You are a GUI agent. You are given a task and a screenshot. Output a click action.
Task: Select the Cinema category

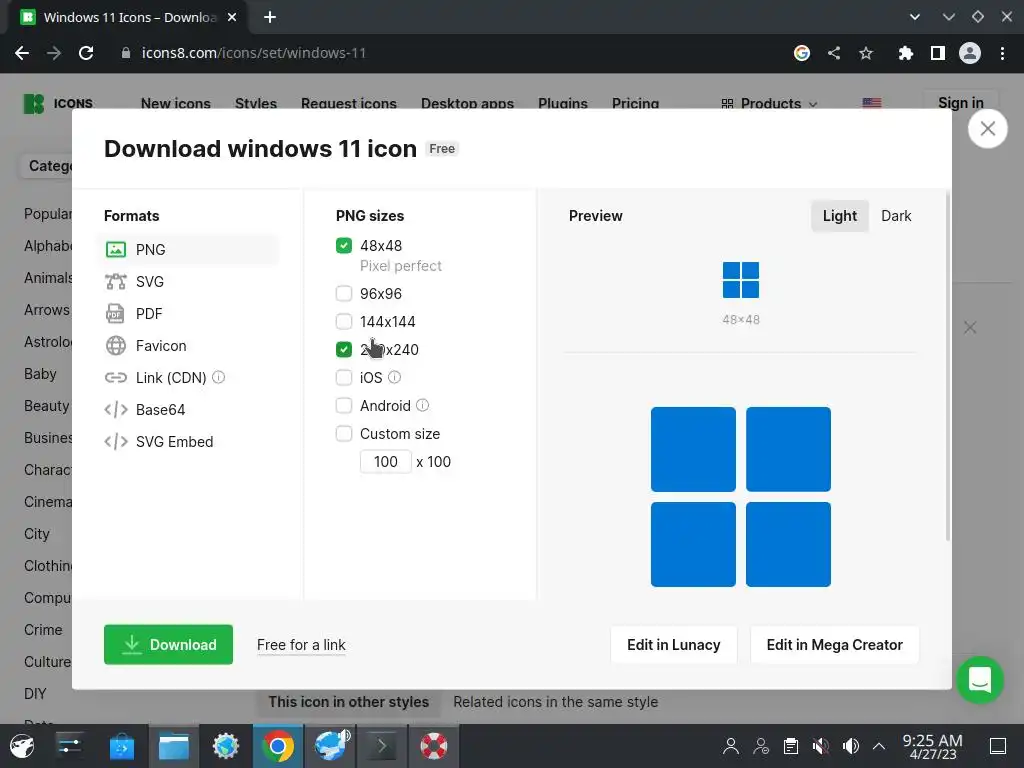(x=48, y=502)
